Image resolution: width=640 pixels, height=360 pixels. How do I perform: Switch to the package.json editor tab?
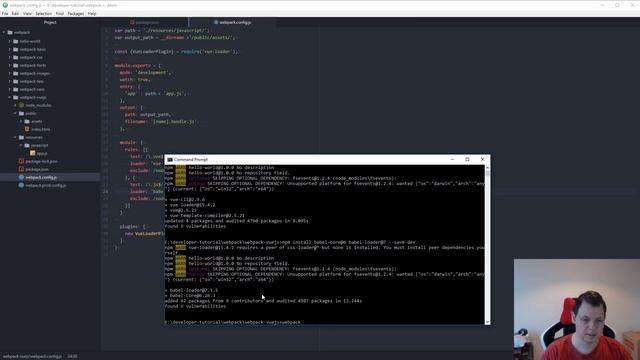(144, 22)
